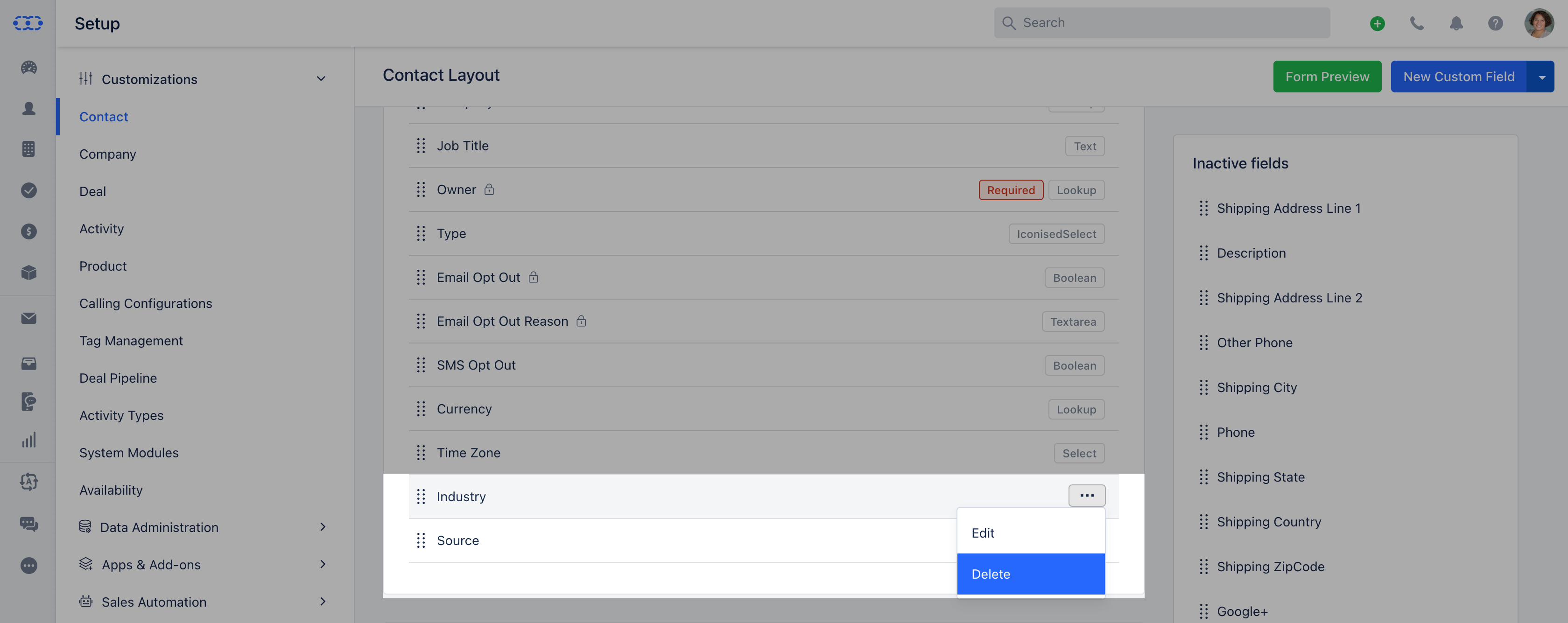This screenshot has width=1568, height=623.
Task: Collapse the Customizations section chevron
Action: [x=321, y=79]
